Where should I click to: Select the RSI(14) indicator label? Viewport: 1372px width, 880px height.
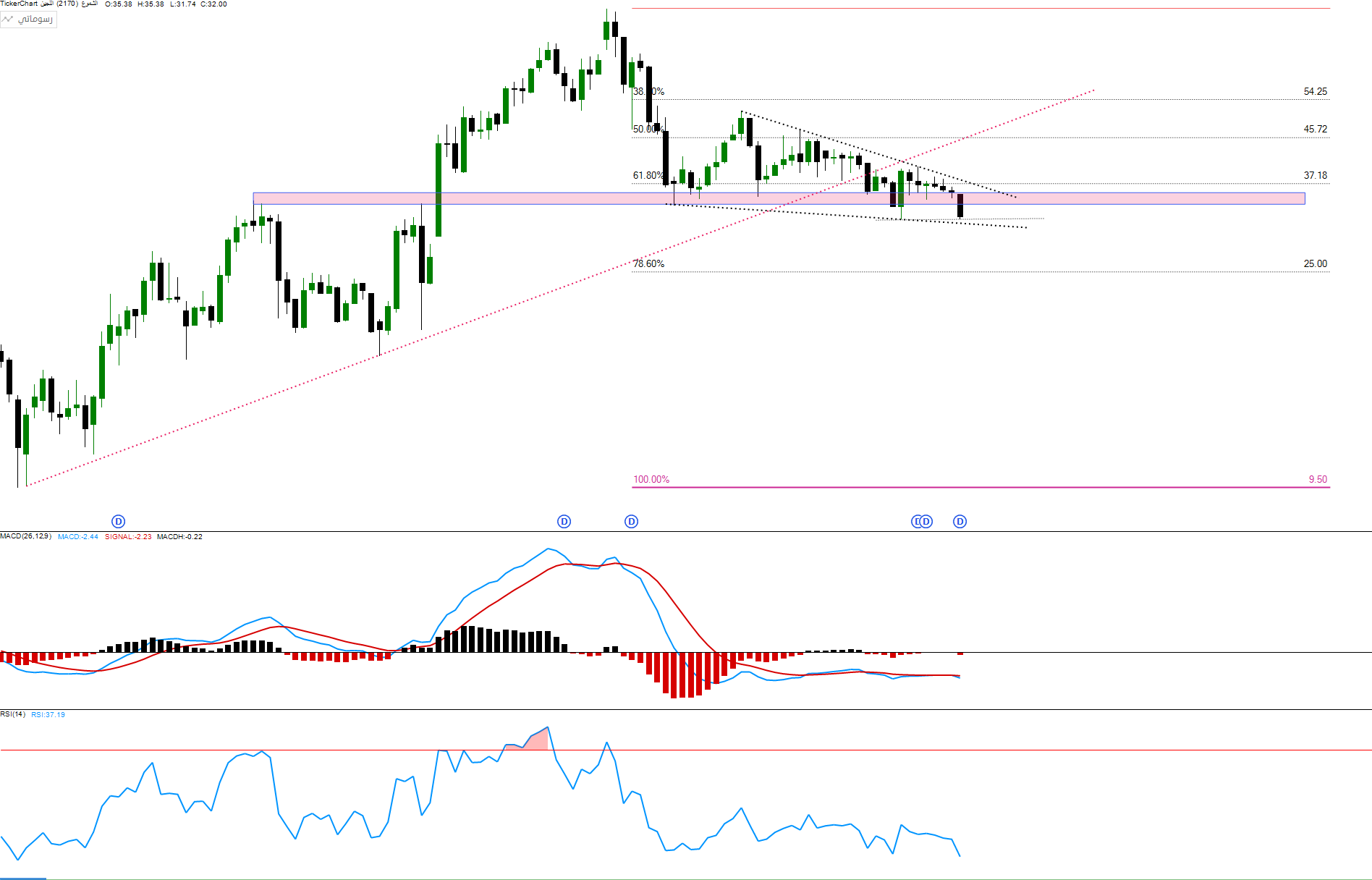tap(12, 714)
